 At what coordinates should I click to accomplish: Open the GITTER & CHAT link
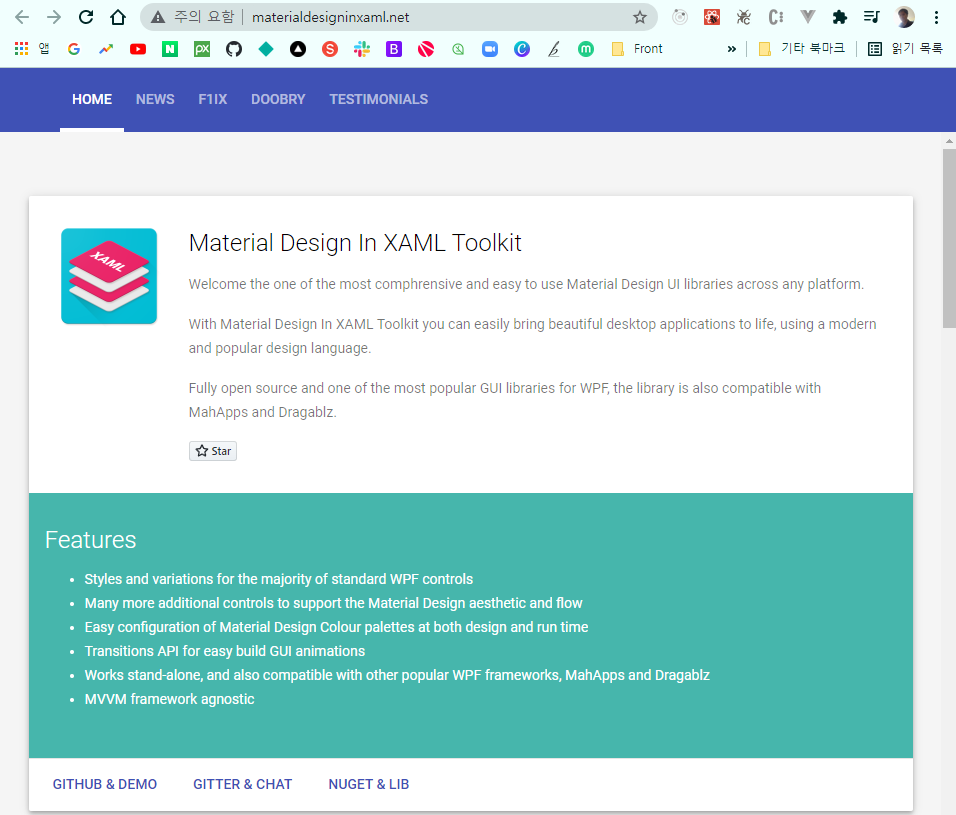243,785
